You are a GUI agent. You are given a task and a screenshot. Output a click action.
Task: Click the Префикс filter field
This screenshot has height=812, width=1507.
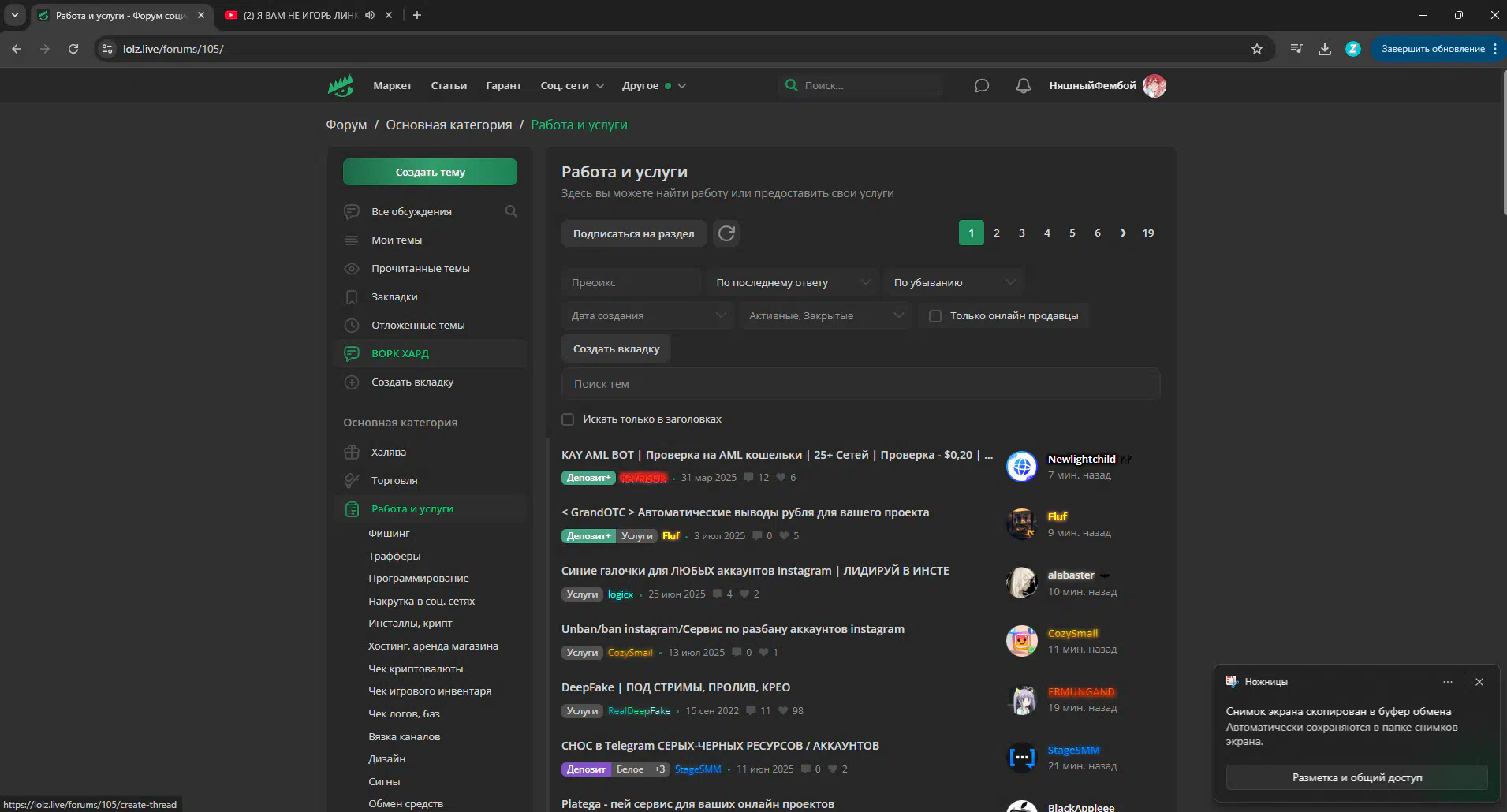pyautogui.click(x=631, y=282)
